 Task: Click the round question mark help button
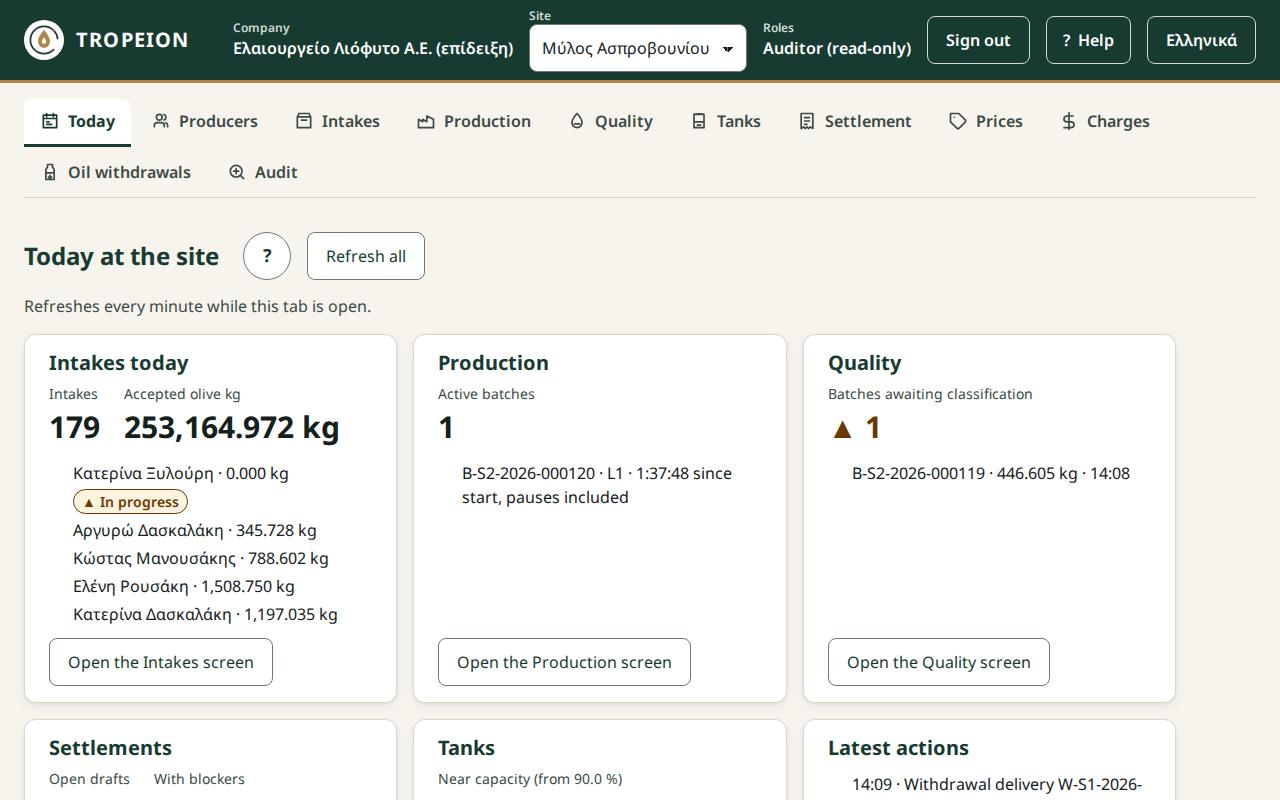click(x=267, y=256)
